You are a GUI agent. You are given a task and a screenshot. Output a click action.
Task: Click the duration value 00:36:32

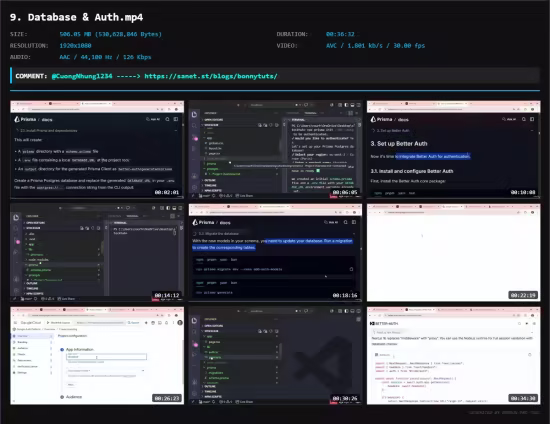click(x=340, y=34)
